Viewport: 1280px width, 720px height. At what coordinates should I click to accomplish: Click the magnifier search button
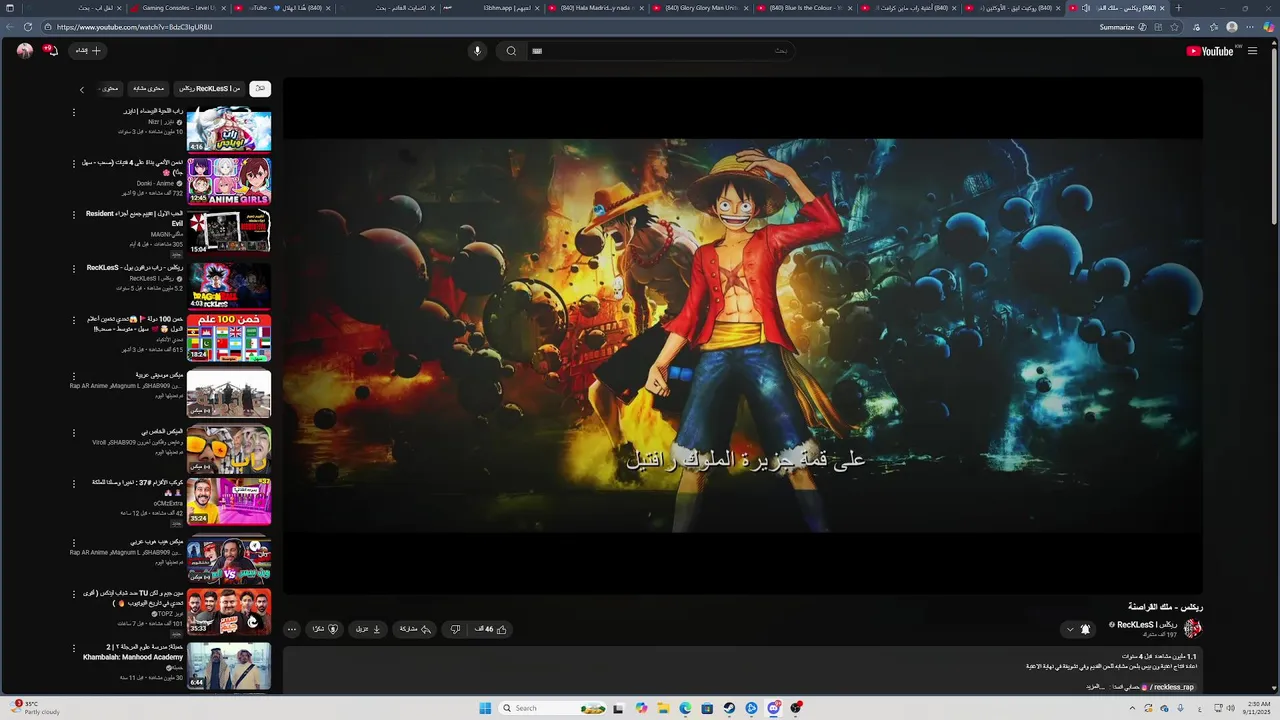511,51
